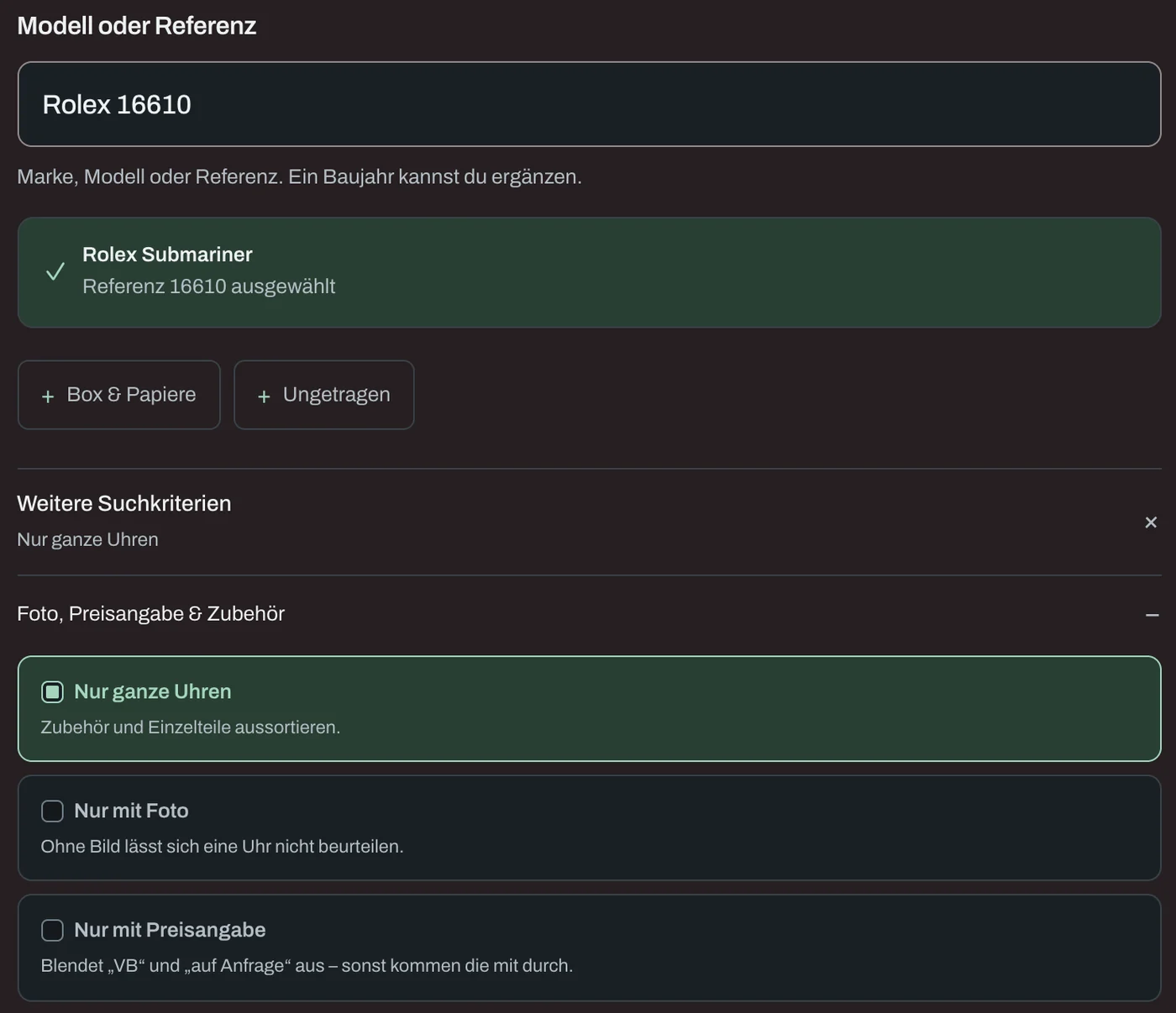This screenshot has height=1013, width=1176.
Task: Select the Rolex Submariner suggestion
Action: pos(589,272)
